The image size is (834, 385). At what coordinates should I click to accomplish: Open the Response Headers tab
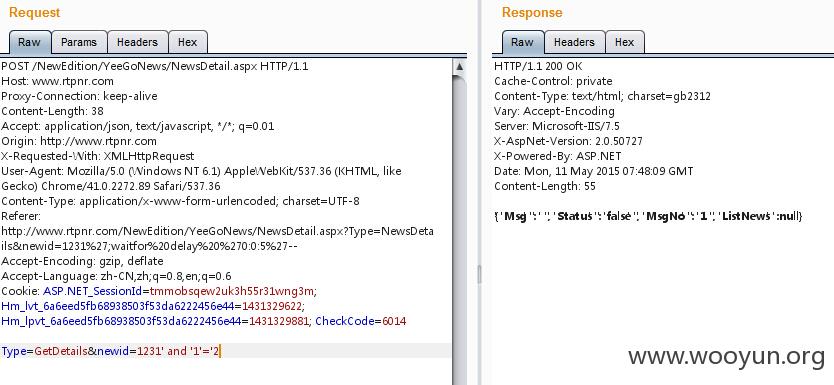click(x=574, y=42)
